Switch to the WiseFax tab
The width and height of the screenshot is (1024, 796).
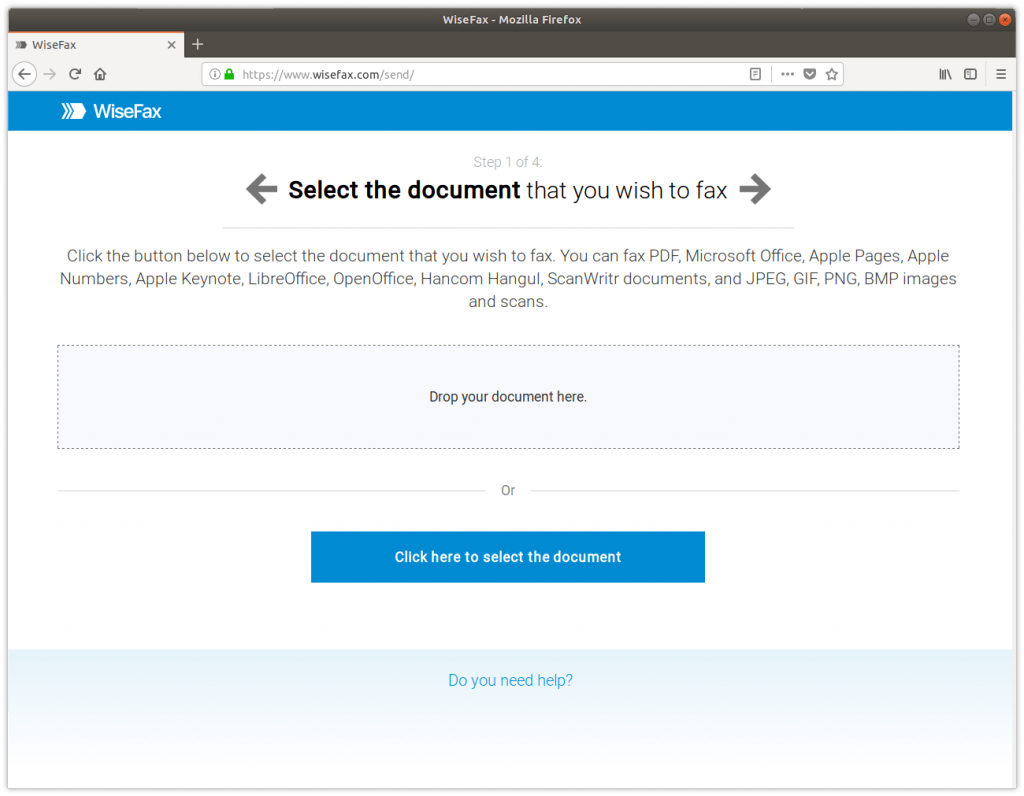(x=96, y=44)
